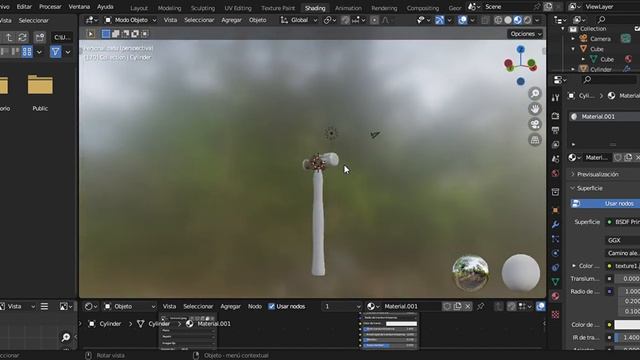Open the Object Data green triangle tab
The height and width of the screenshot is (360, 640).
pyautogui.click(x=555, y=282)
